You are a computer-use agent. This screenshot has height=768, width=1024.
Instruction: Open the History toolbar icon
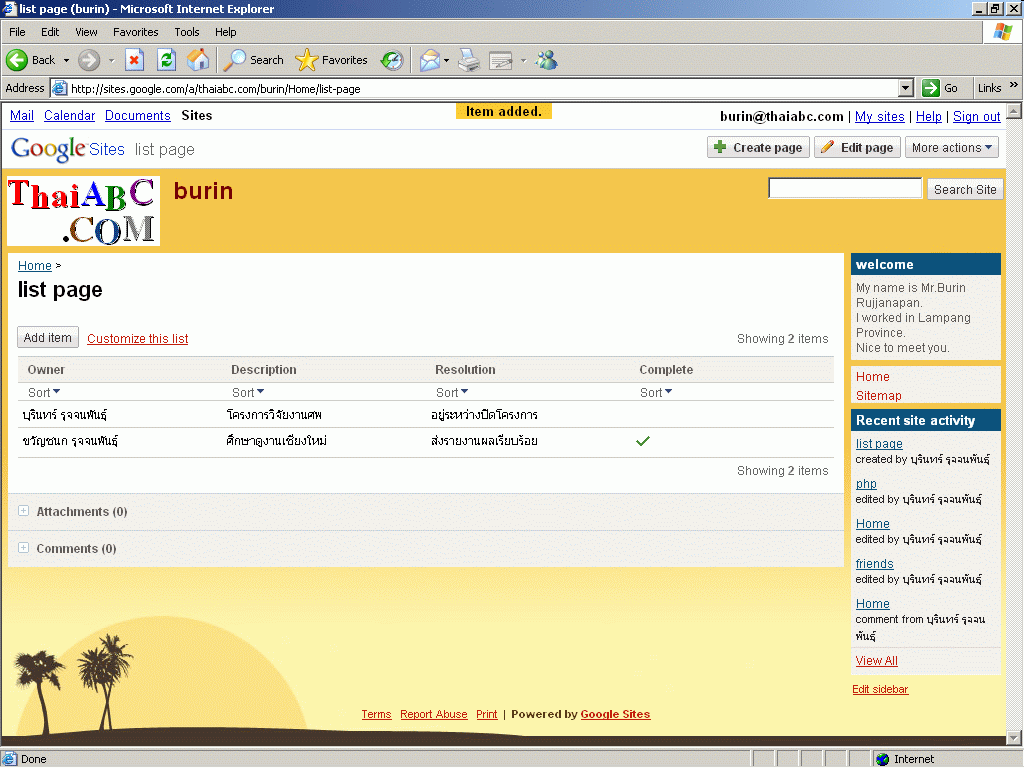pos(392,60)
